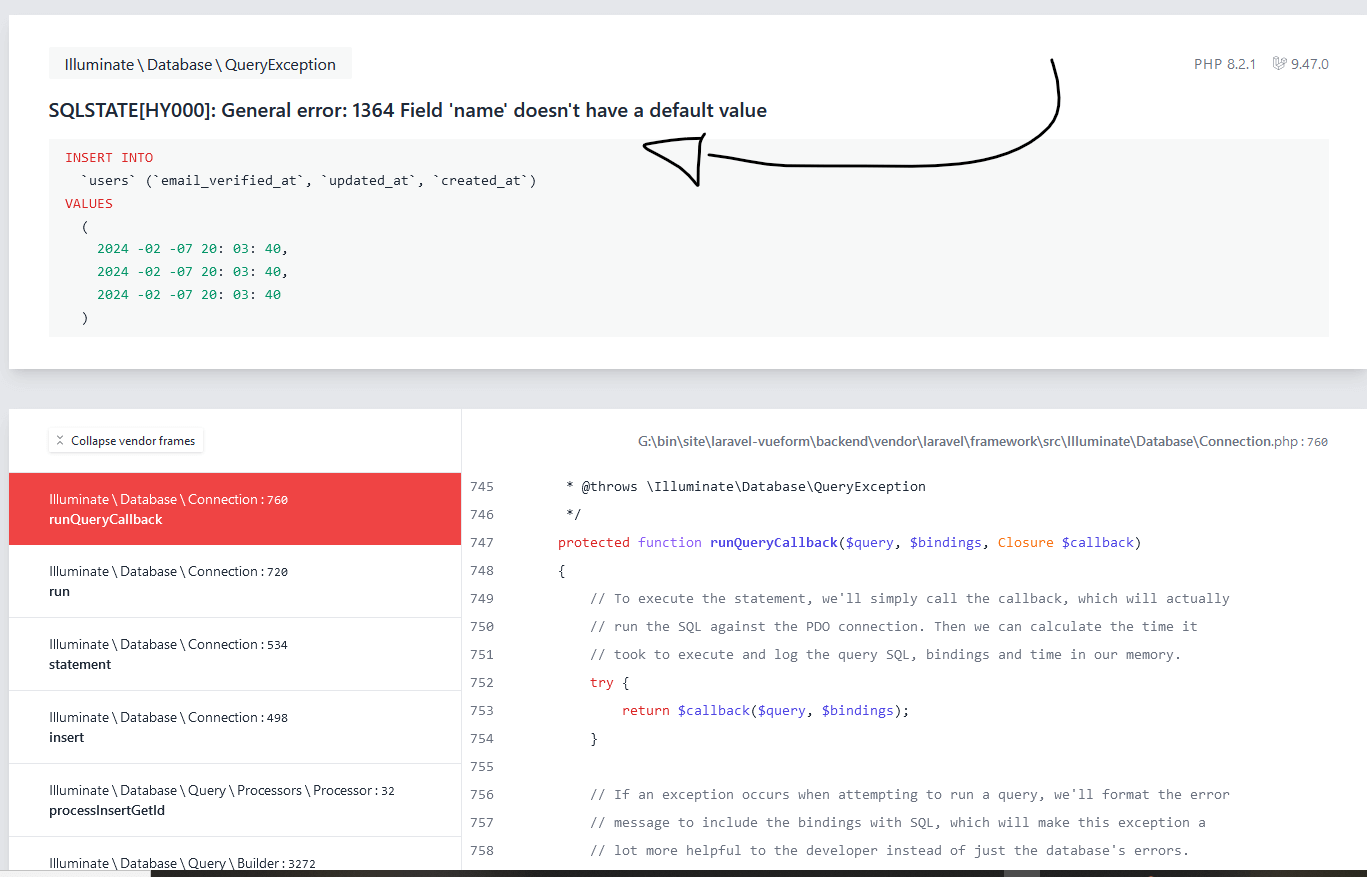Click the Illuminate\Database\QueryException class label

pyautogui.click(x=200, y=64)
